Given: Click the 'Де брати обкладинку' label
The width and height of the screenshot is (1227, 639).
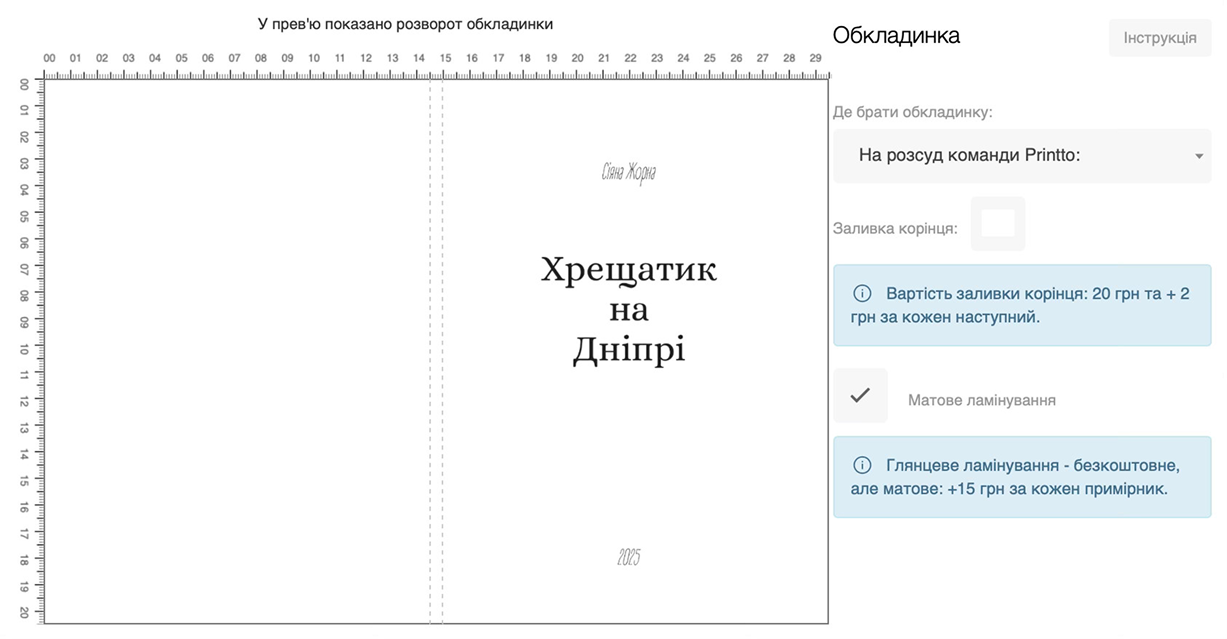Looking at the screenshot, I should coord(912,112).
